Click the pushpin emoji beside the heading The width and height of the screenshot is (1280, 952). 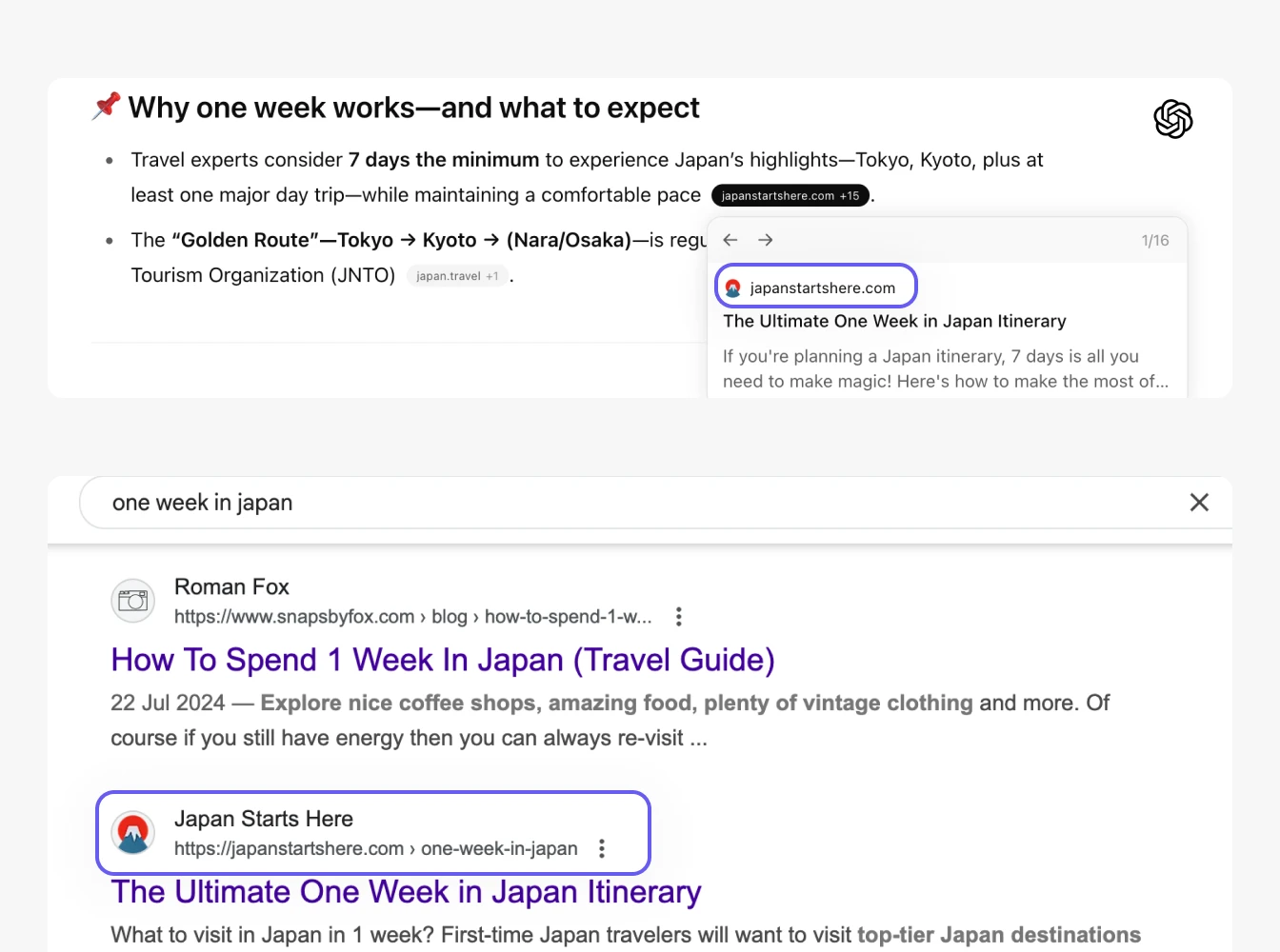pyautogui.click(x=105, y=105)
